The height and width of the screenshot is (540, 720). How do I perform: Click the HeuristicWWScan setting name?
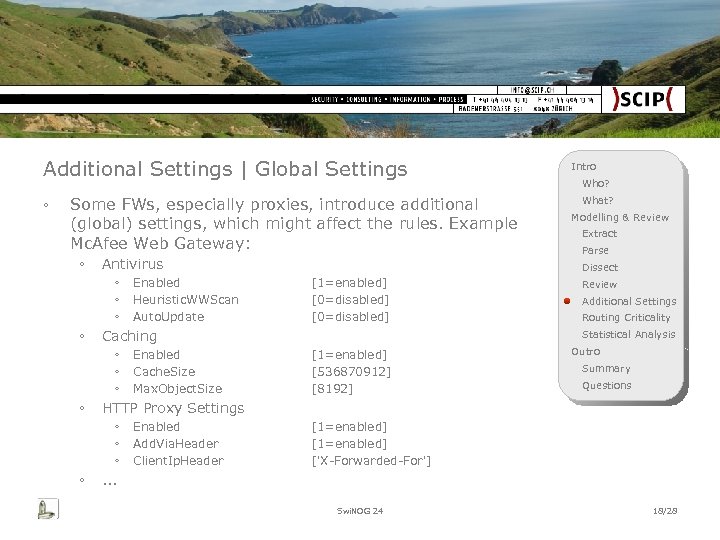click(186, 300)
